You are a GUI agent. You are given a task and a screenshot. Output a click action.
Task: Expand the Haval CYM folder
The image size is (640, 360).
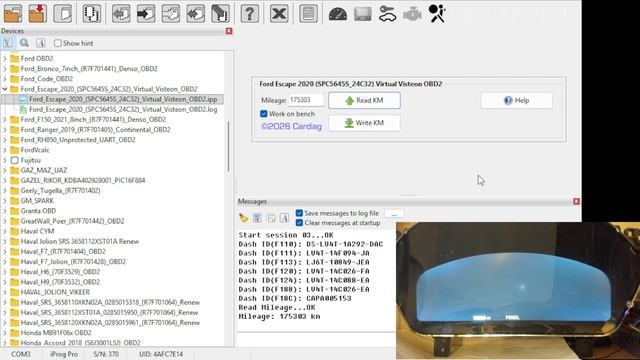5,231
